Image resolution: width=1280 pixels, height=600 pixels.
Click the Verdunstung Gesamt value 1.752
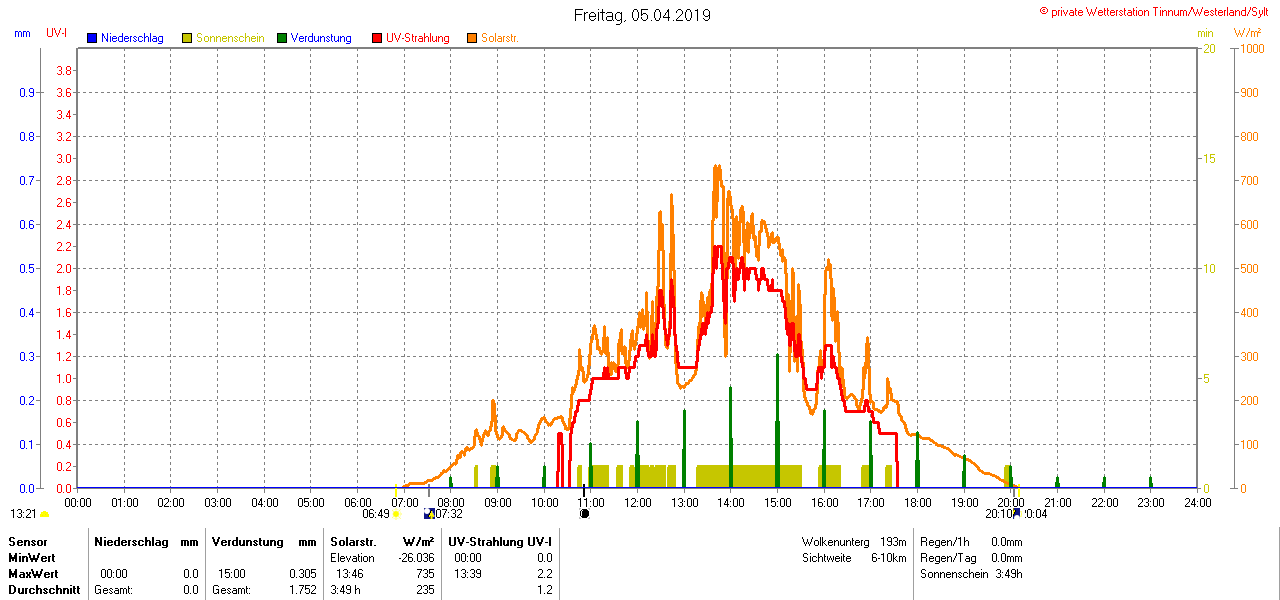coord(302,590)
